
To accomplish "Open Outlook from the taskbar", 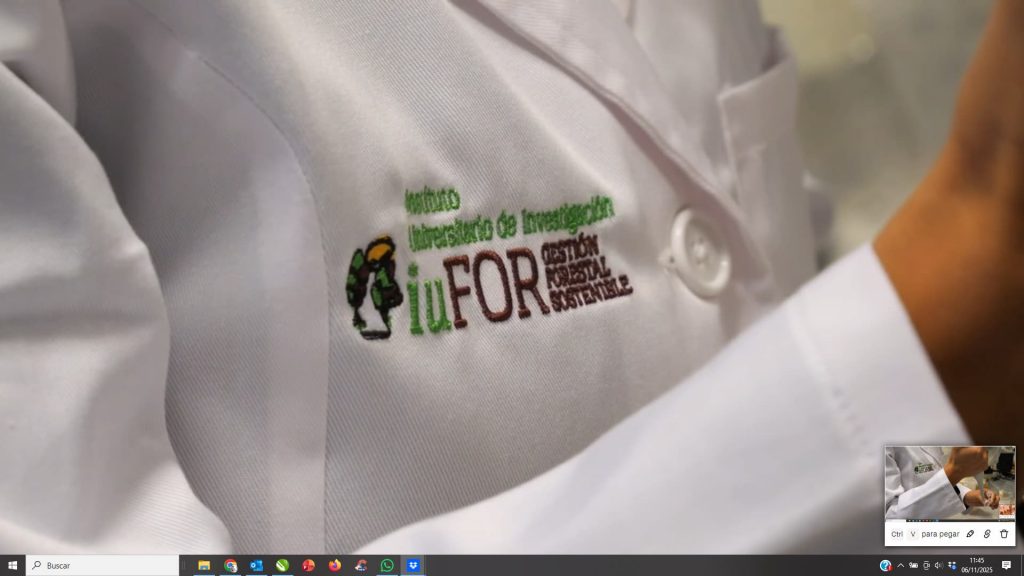I will (257, 566).
